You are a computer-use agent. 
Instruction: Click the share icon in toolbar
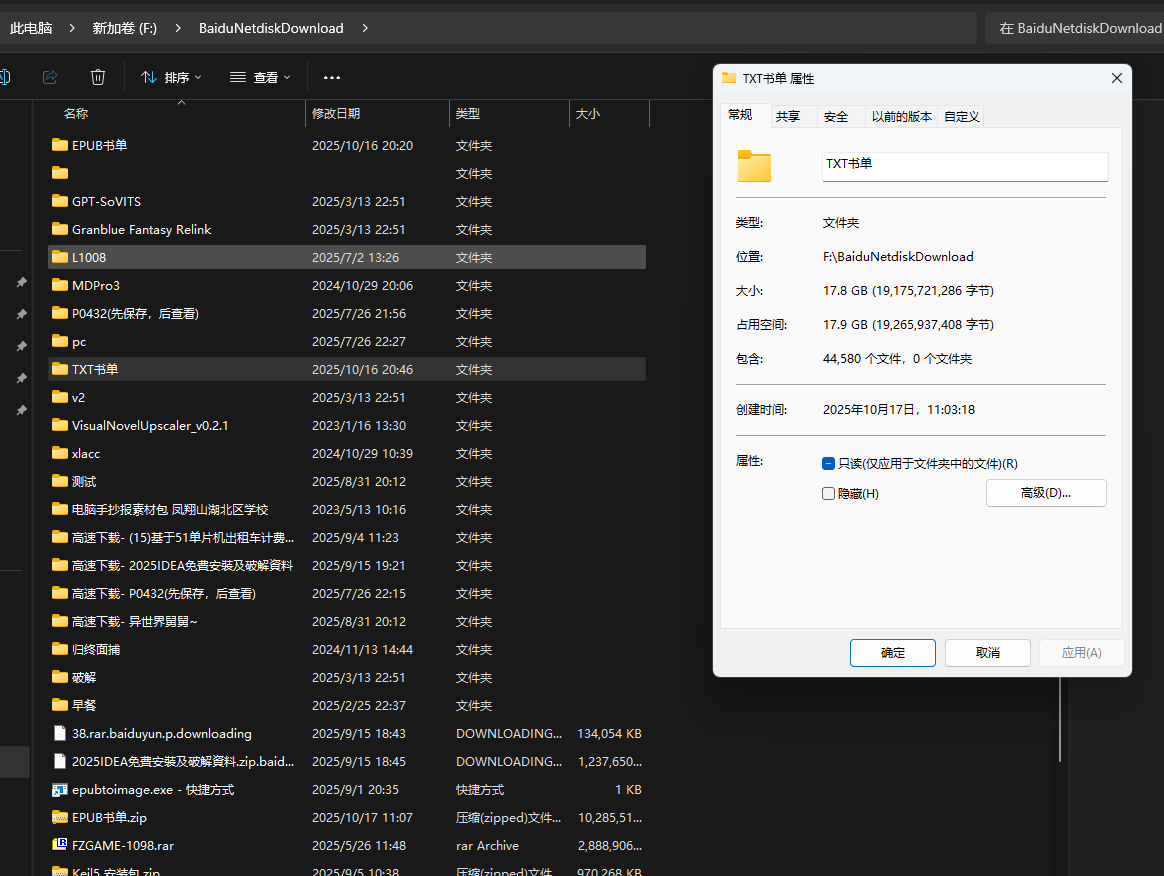(x=50, y=77)
